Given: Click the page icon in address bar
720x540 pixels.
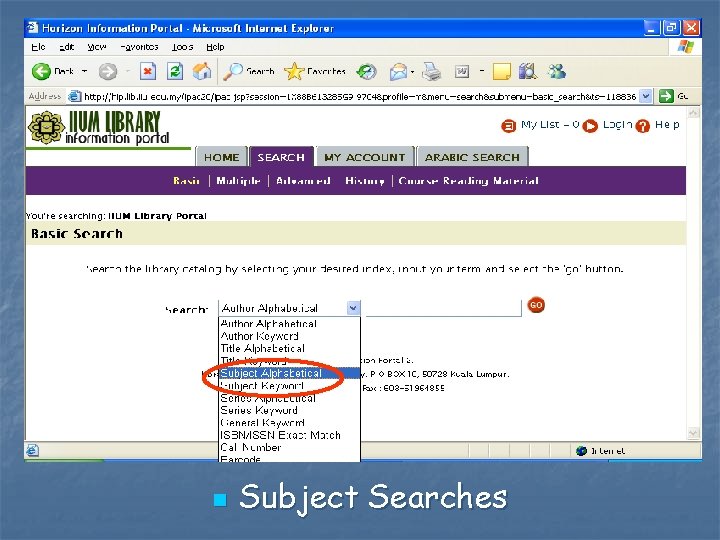Looking at the screenshot, I should tap(74, 96).
